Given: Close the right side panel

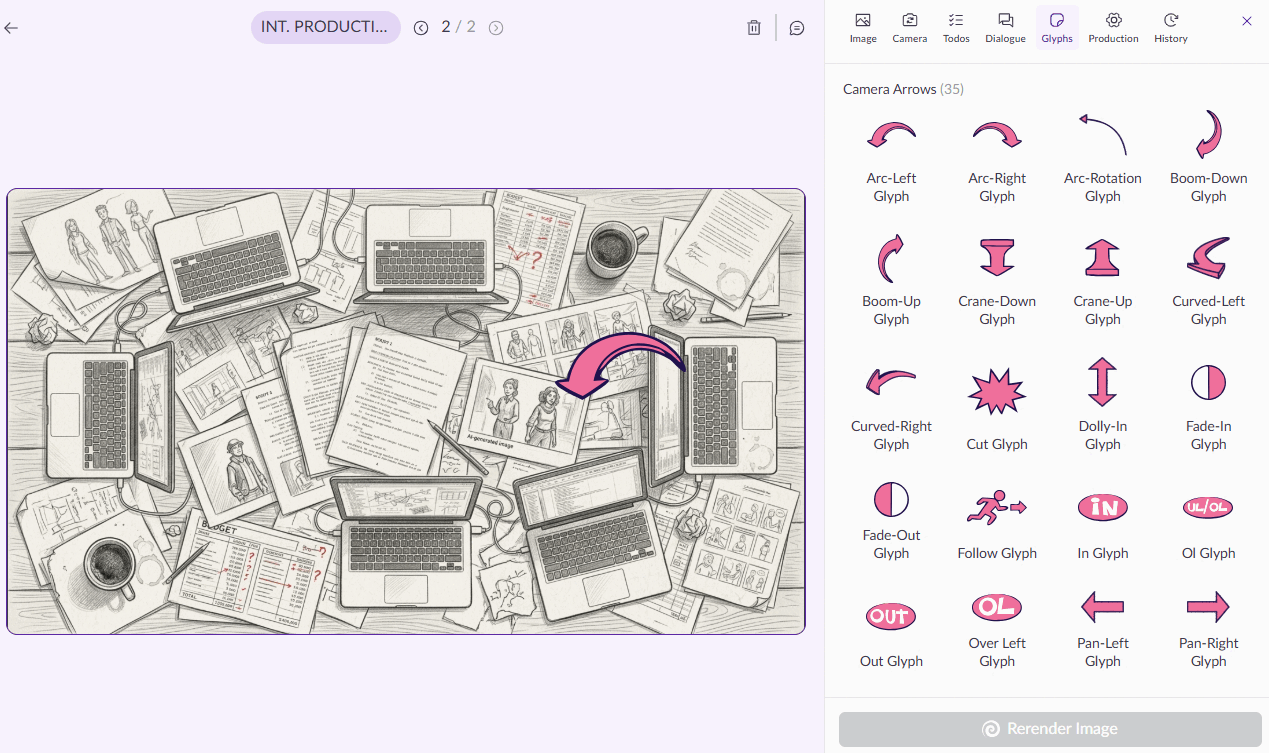Looking at the screenshot, I should (1247, 21).
